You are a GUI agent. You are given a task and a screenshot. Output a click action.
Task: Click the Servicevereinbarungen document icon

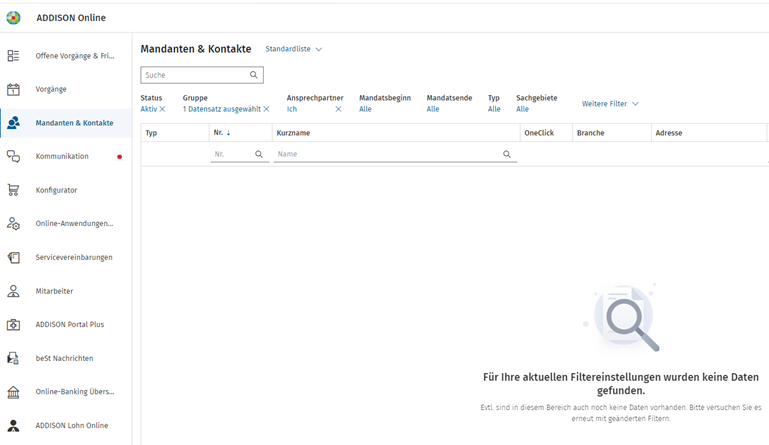[x=13, y=257]
